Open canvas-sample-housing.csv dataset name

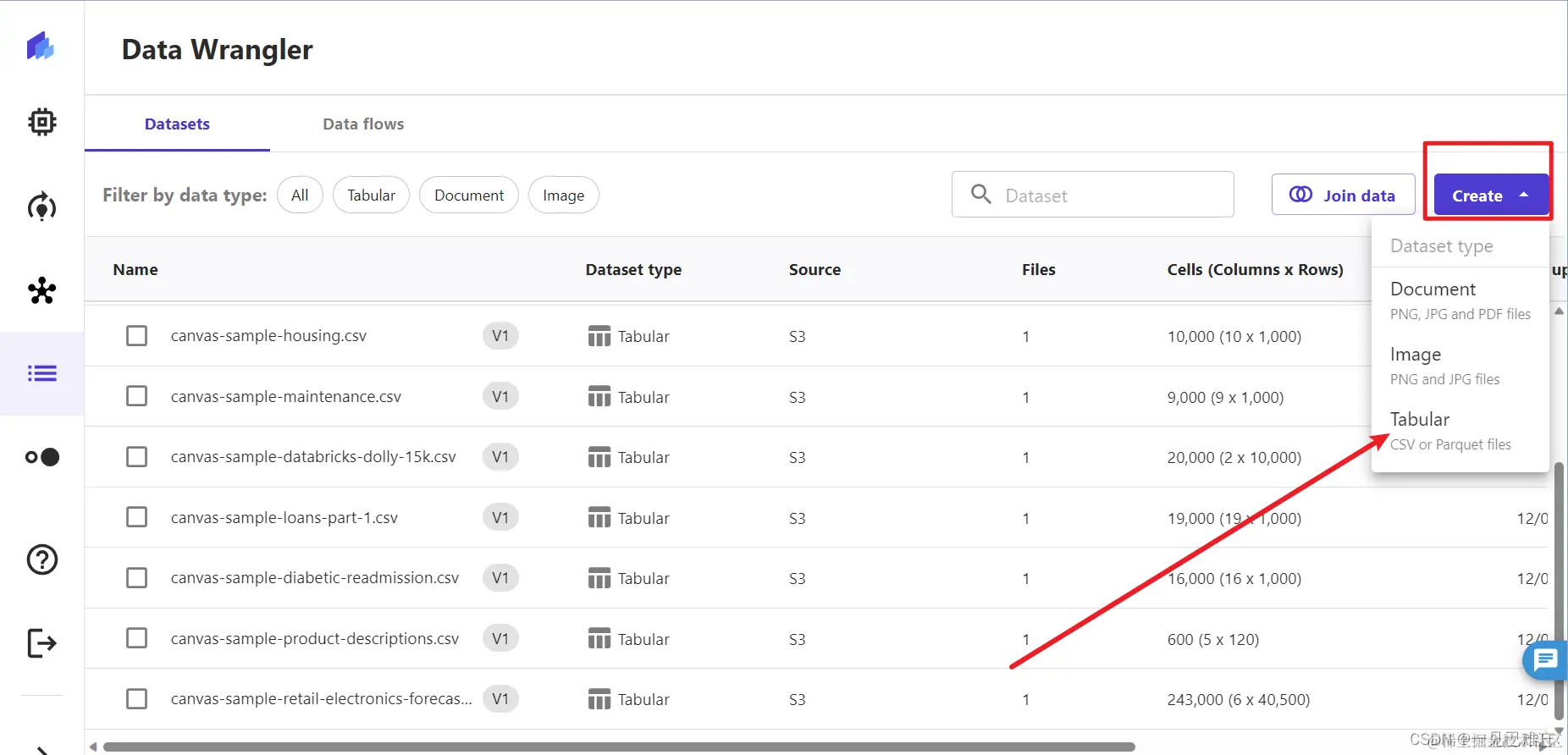268,336
